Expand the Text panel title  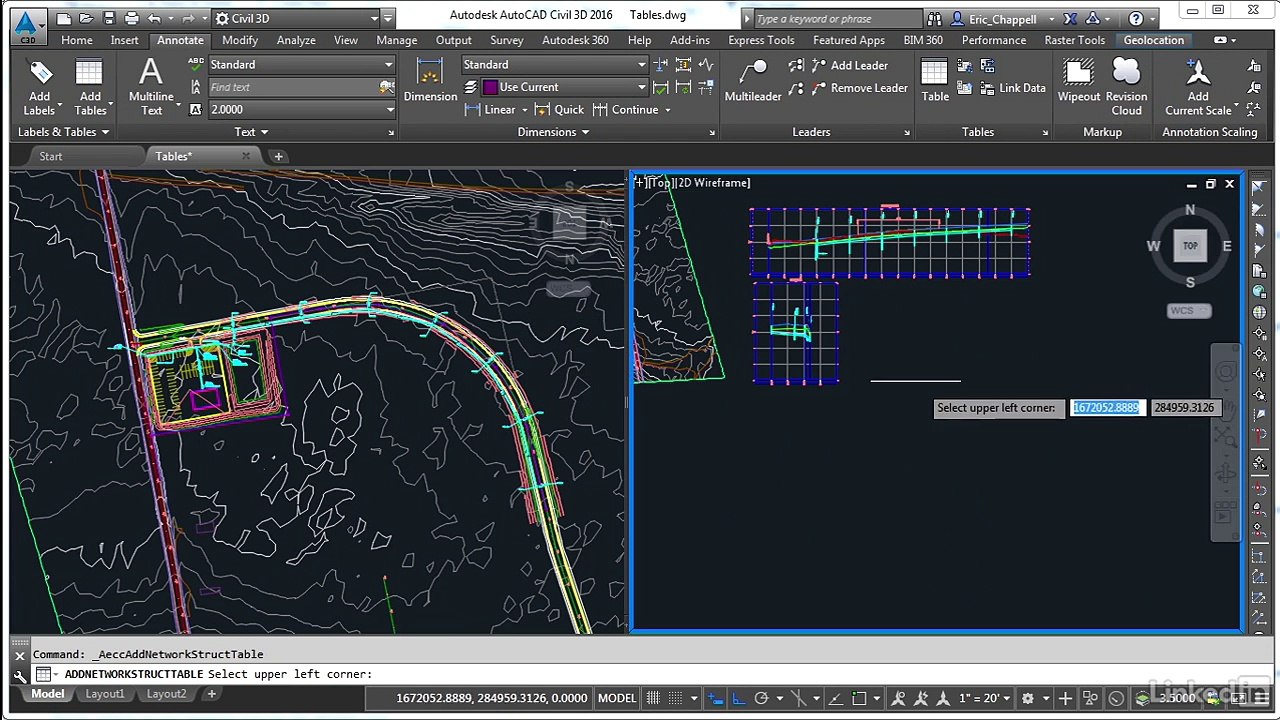click(251, 132)
